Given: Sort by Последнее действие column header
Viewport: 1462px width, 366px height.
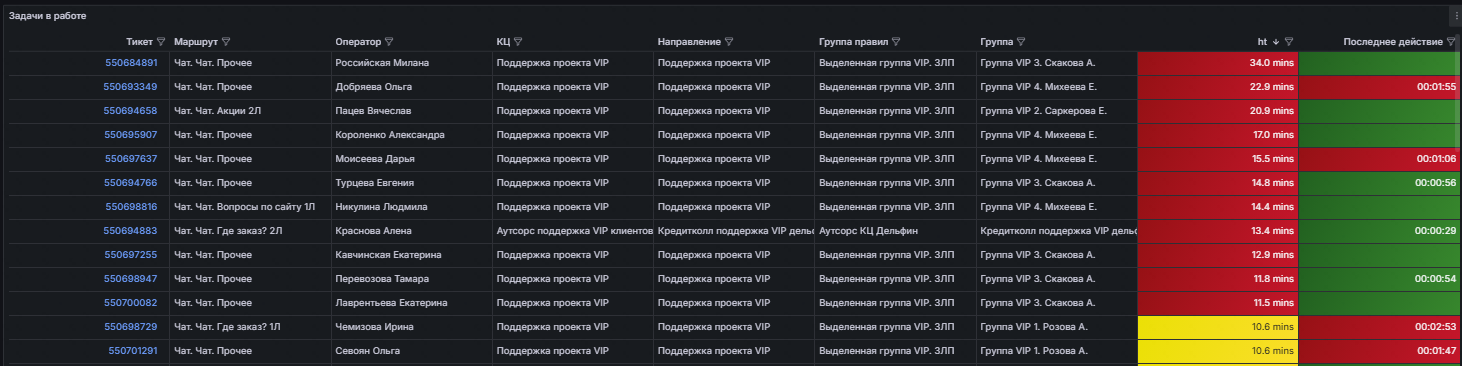Looking at the screenshot, I should [1393, 42].
